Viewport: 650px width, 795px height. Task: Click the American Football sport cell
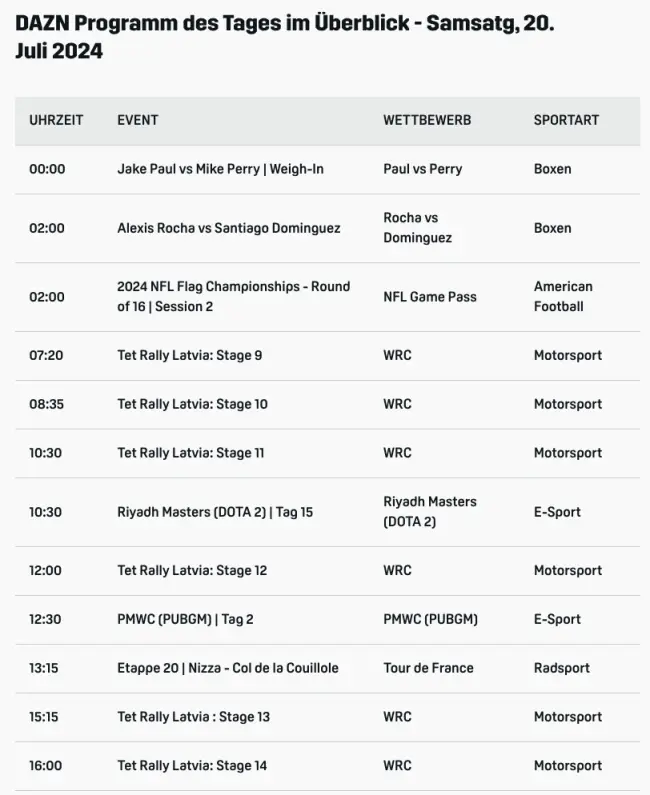pyautogui.click(x=563, y=296)
